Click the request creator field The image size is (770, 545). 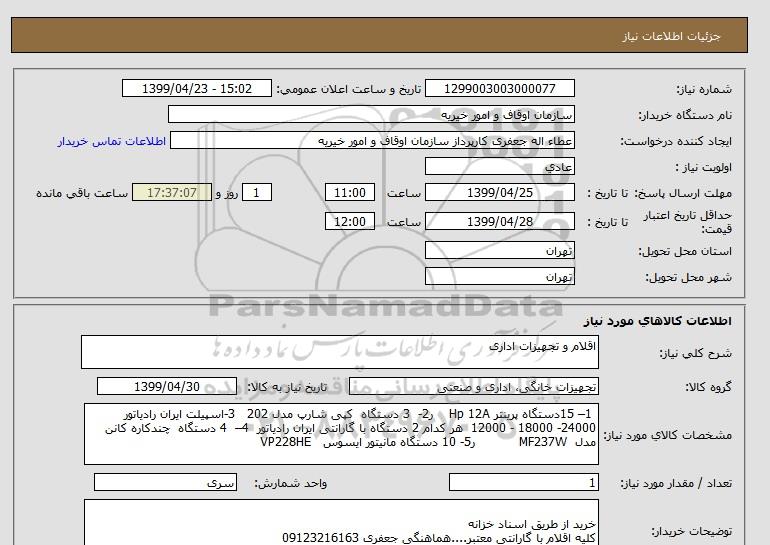click(372, 141)
